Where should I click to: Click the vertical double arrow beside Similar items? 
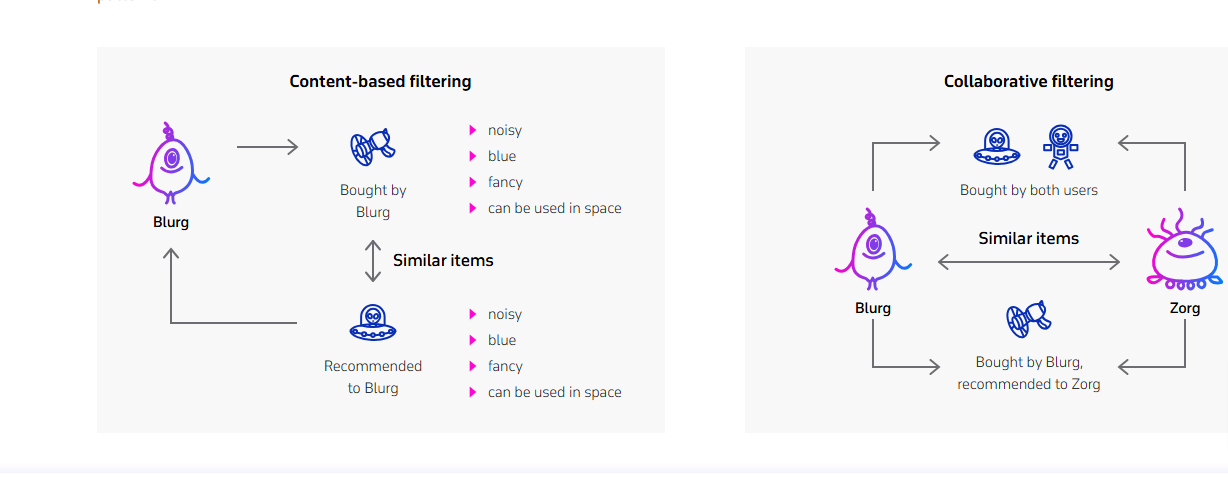tap(373, 260)
